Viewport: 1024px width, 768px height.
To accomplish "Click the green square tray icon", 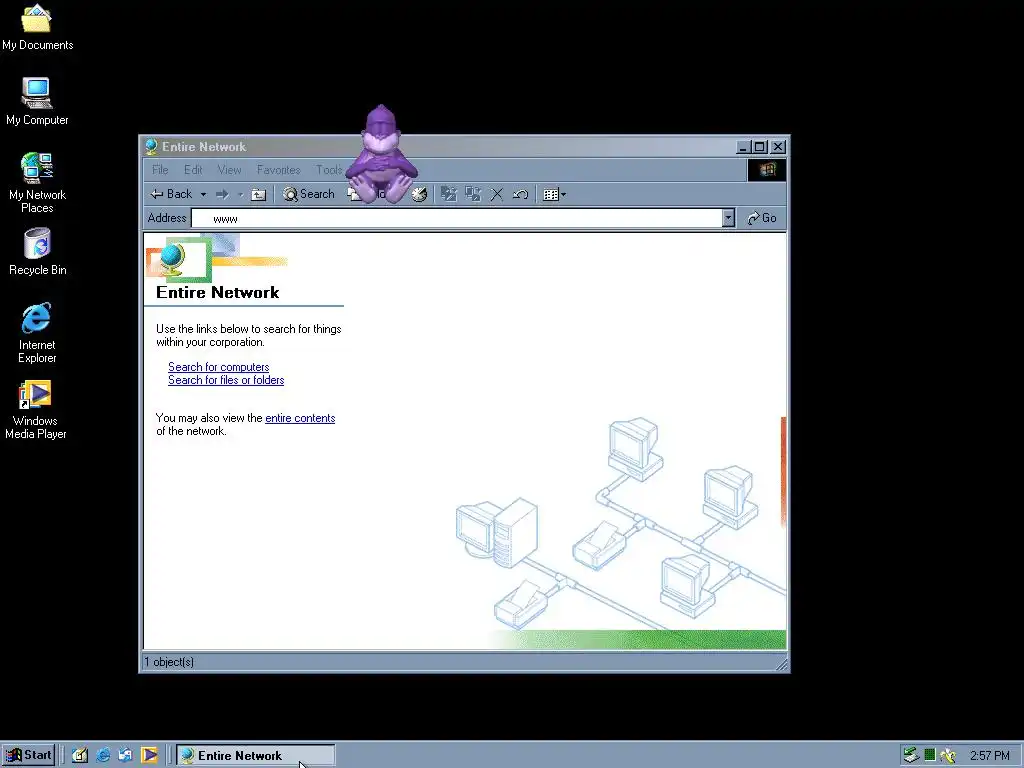I will coord(930,755).
